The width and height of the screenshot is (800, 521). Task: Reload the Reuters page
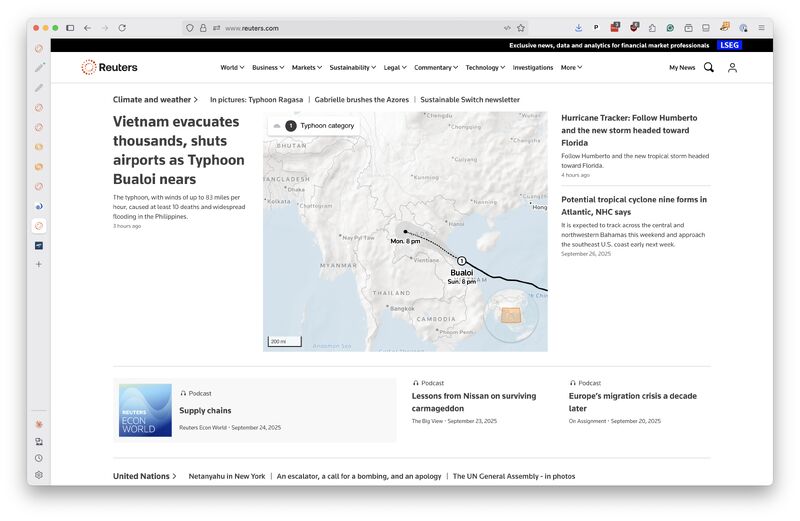(x=122, y=28)
